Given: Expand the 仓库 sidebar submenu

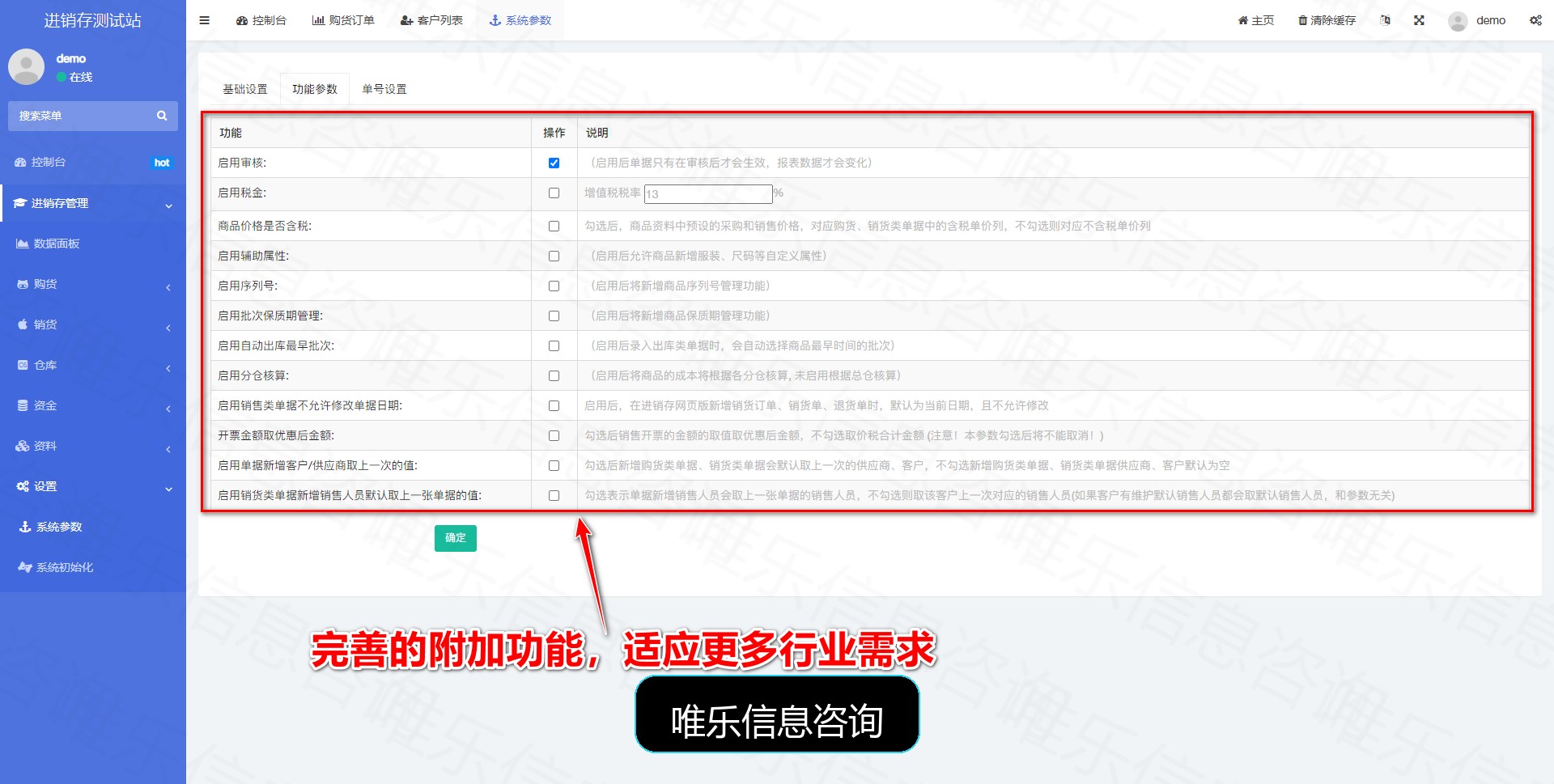Looking at the screenshot, I should tap(93, 365).
